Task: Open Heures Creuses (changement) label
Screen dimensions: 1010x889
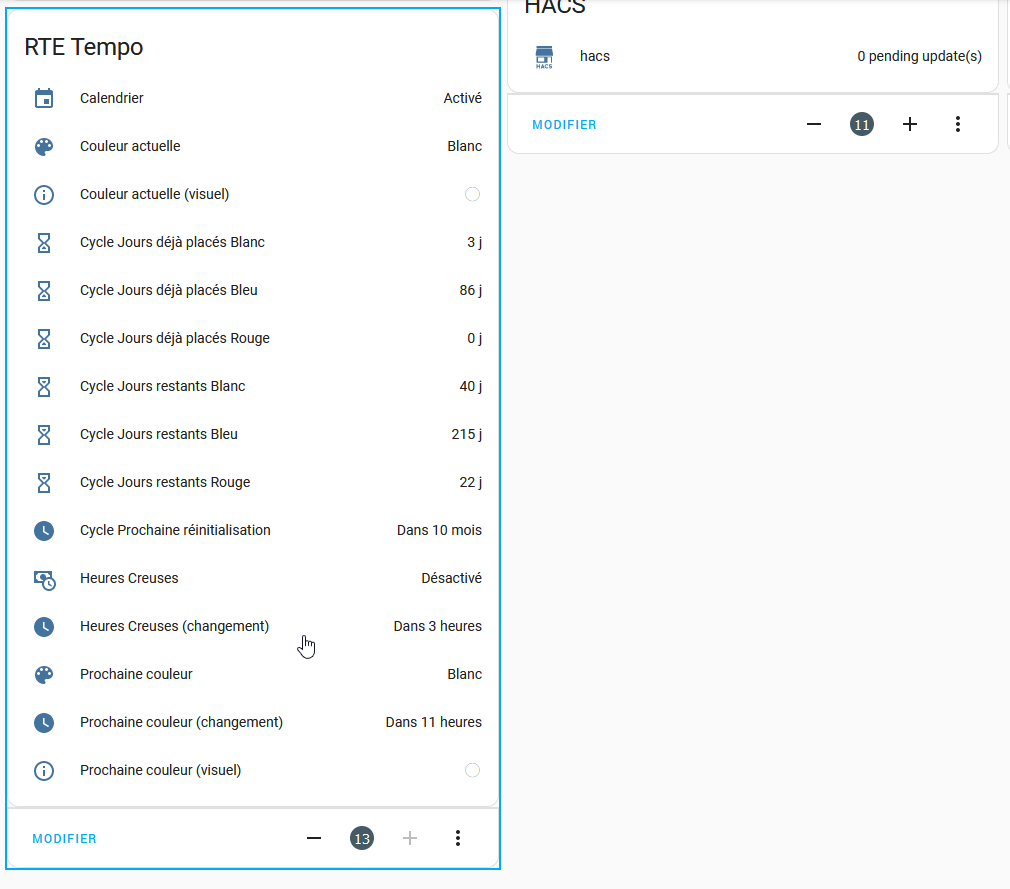Action: [175, 626]
